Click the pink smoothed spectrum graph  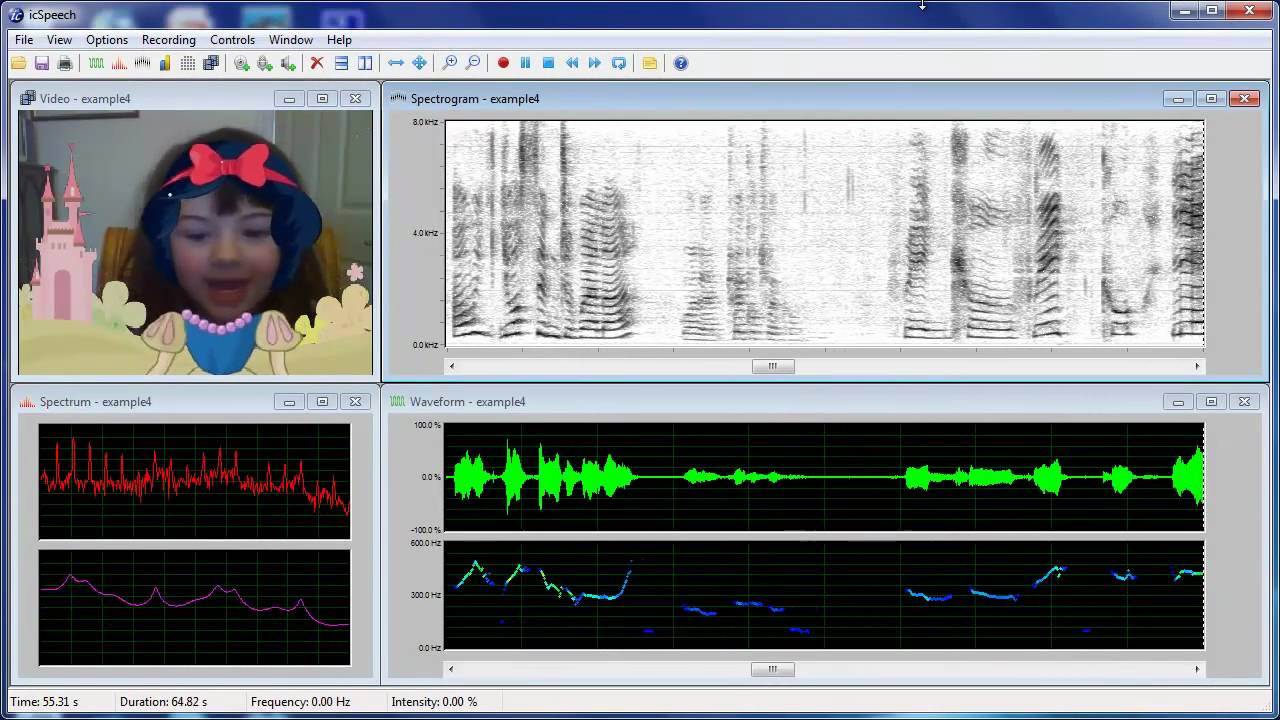195,607
